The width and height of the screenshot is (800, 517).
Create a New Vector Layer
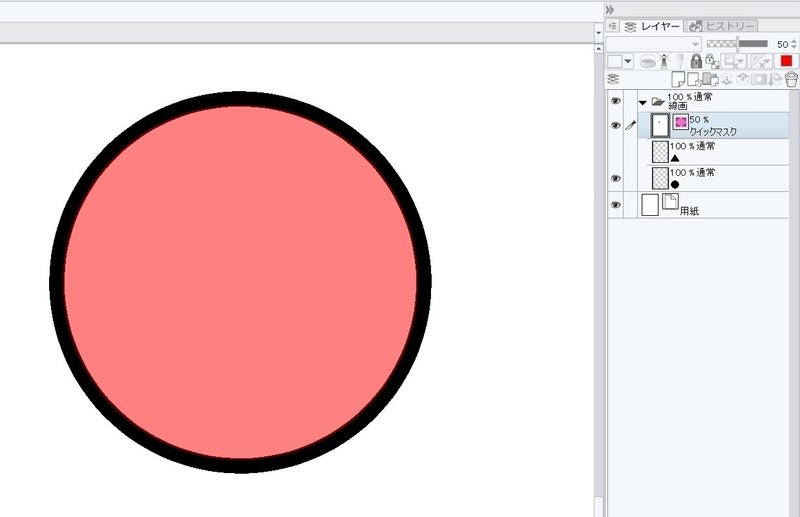(x=694, y=79)
